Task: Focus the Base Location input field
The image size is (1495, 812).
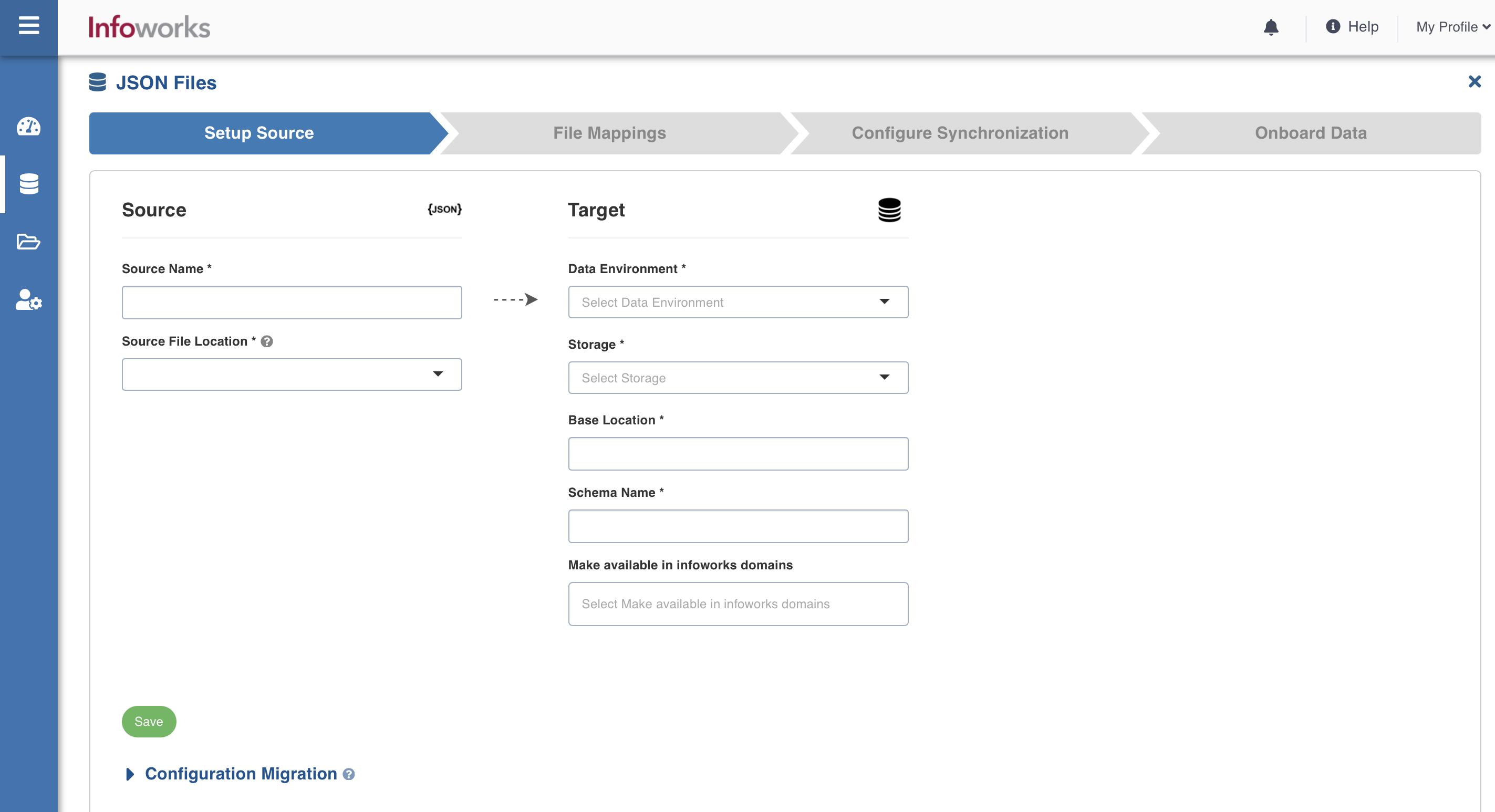Action: 738,454
